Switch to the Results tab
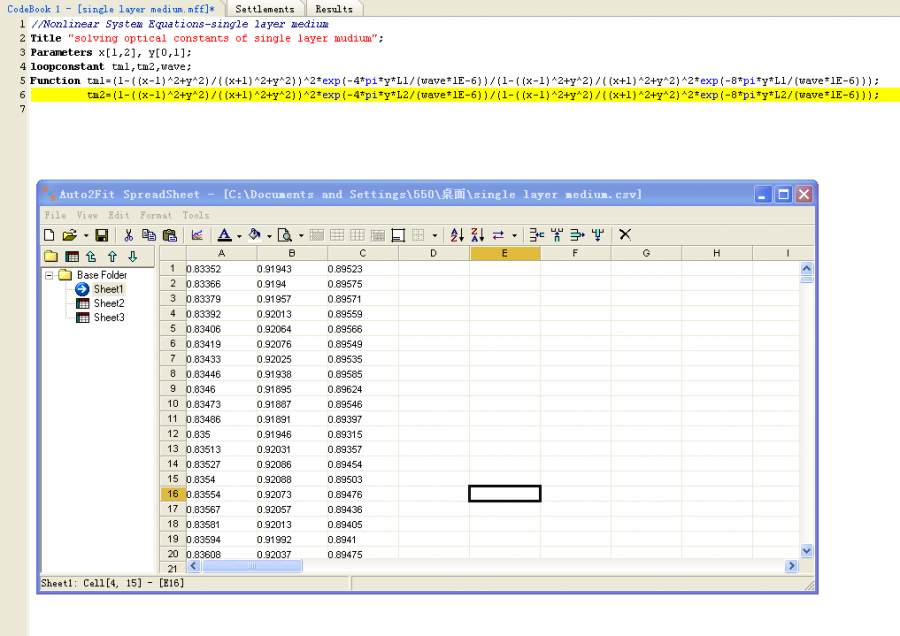900x636 pixels. click(x=334, y=9)
